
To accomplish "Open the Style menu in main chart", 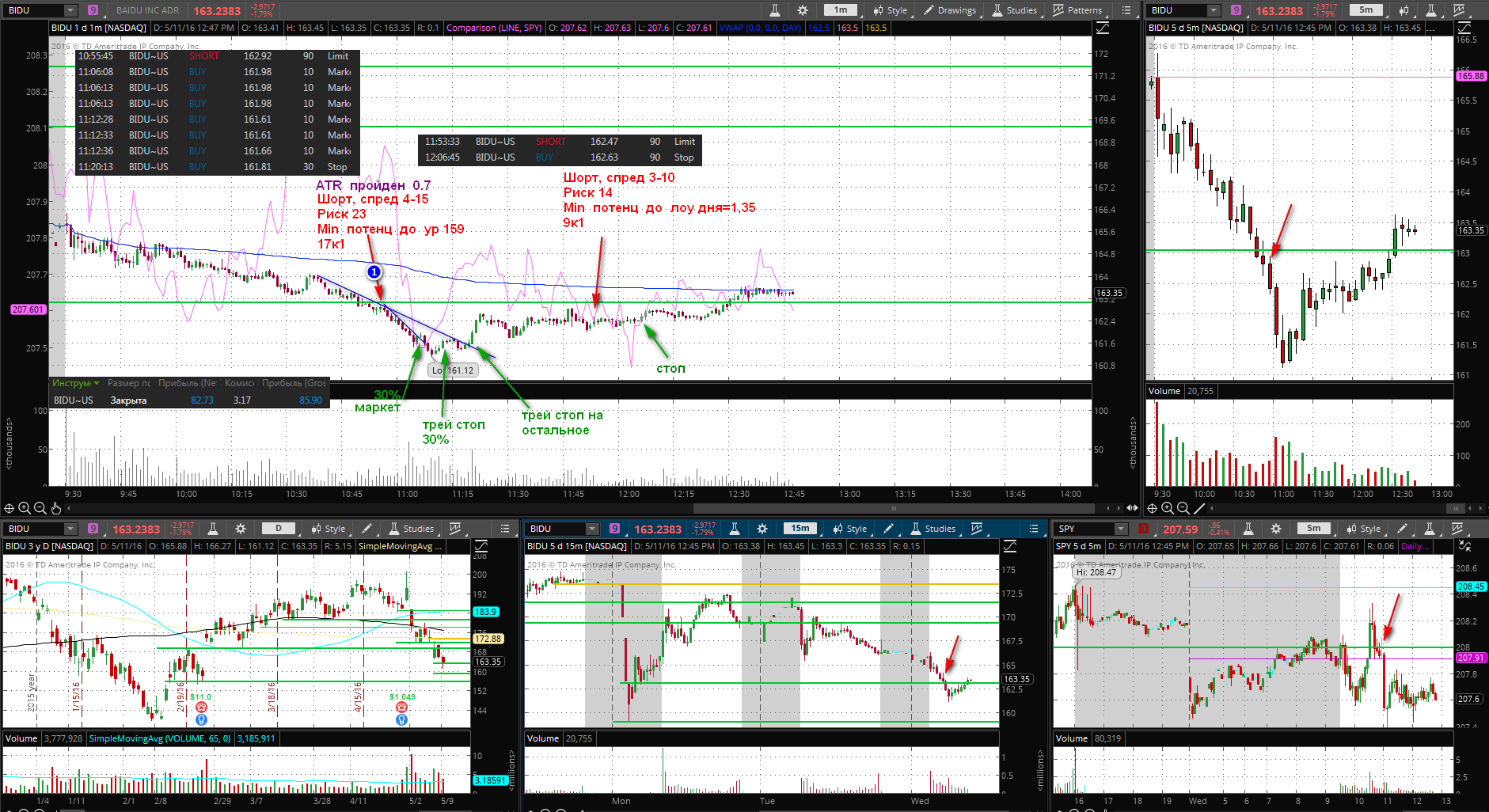I will click(890, 10).
